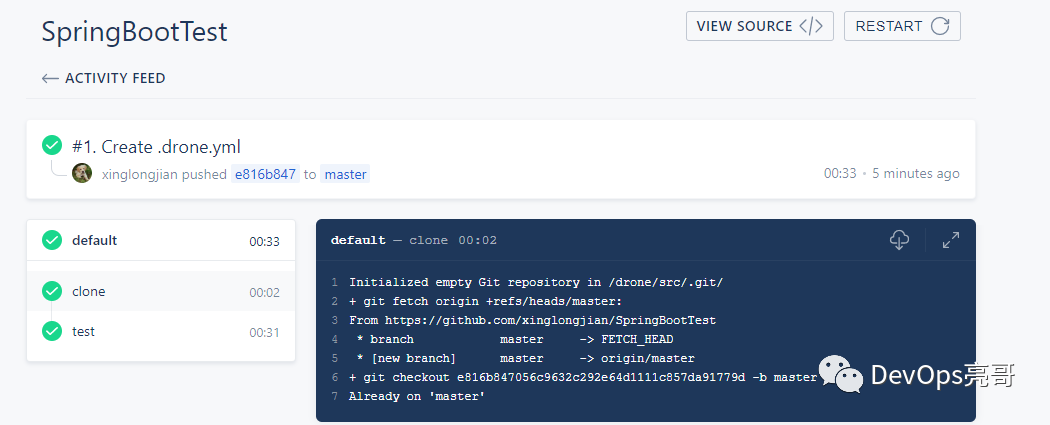This screenshot has height=425, width=1050.
Task: Download the clone step logs
Action: 899,240
